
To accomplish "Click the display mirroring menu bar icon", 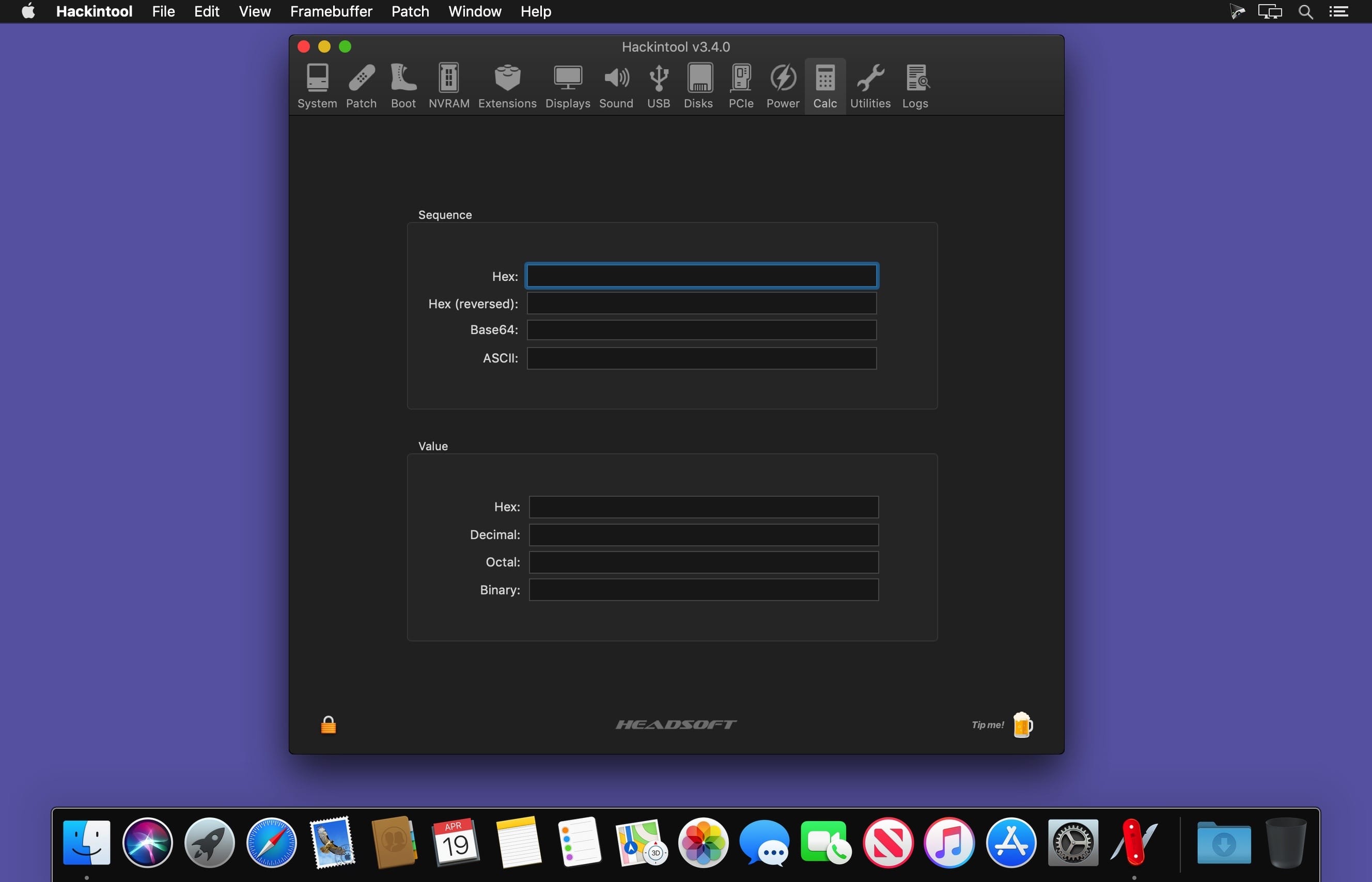I will pos(1270,11).
